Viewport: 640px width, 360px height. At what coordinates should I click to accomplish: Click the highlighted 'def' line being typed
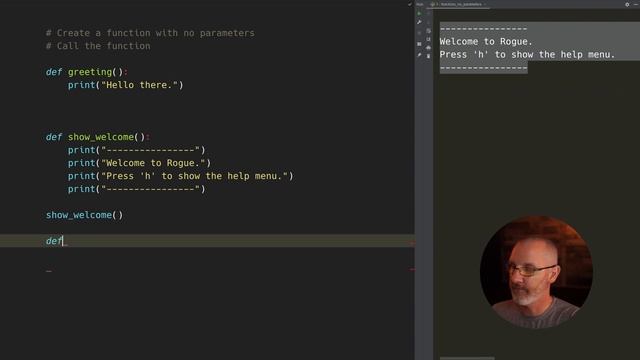[207, 241]
